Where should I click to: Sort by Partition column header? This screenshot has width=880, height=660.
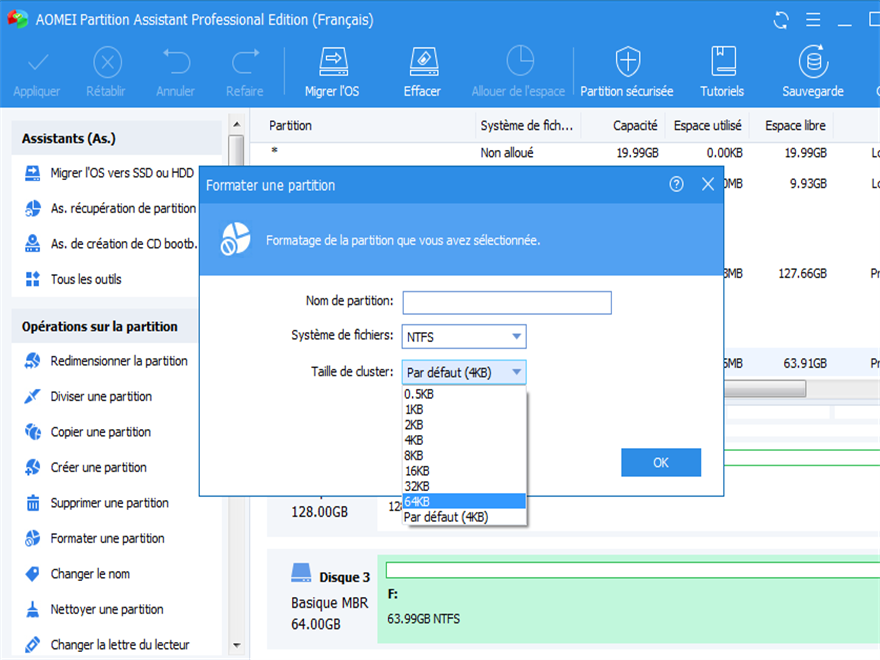pos(364,126)
